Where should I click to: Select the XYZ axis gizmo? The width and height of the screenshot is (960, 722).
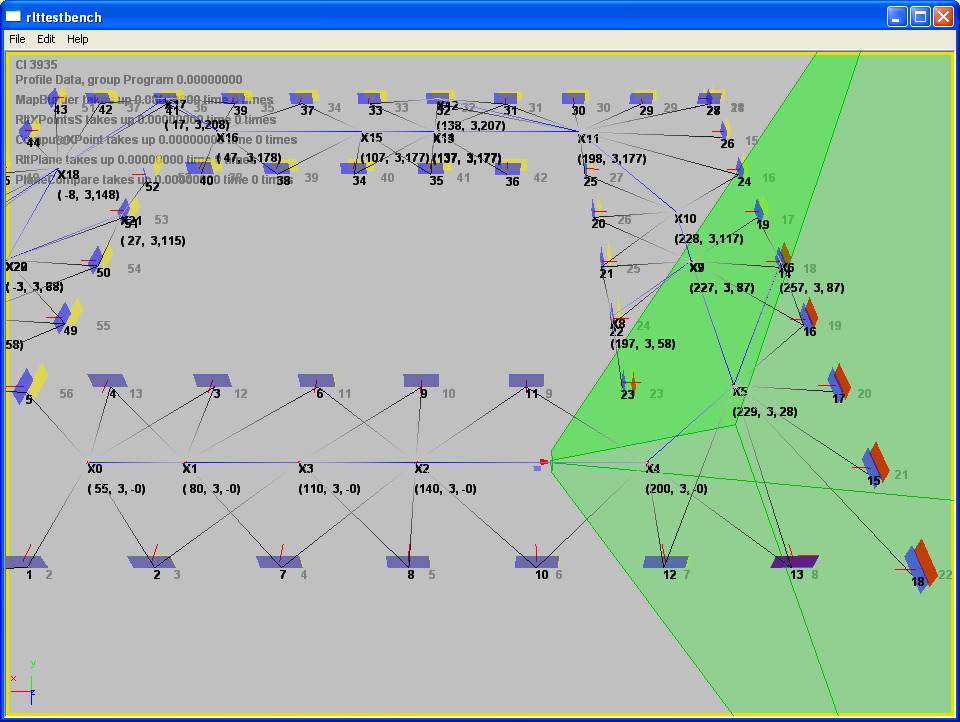[x=28, y=680]
